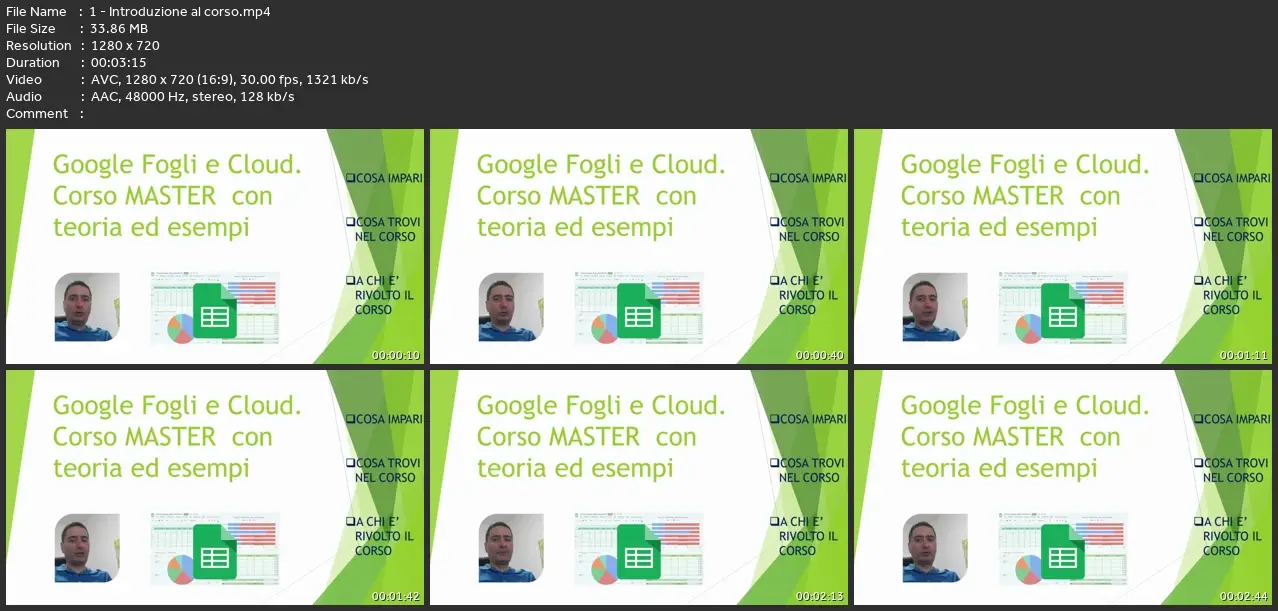This screenshot has height=611, width=1278.
Task: Select the presenter webcam photo in the 00:02:13 frame
Action: pyautogui.click(x=511, y=548)
